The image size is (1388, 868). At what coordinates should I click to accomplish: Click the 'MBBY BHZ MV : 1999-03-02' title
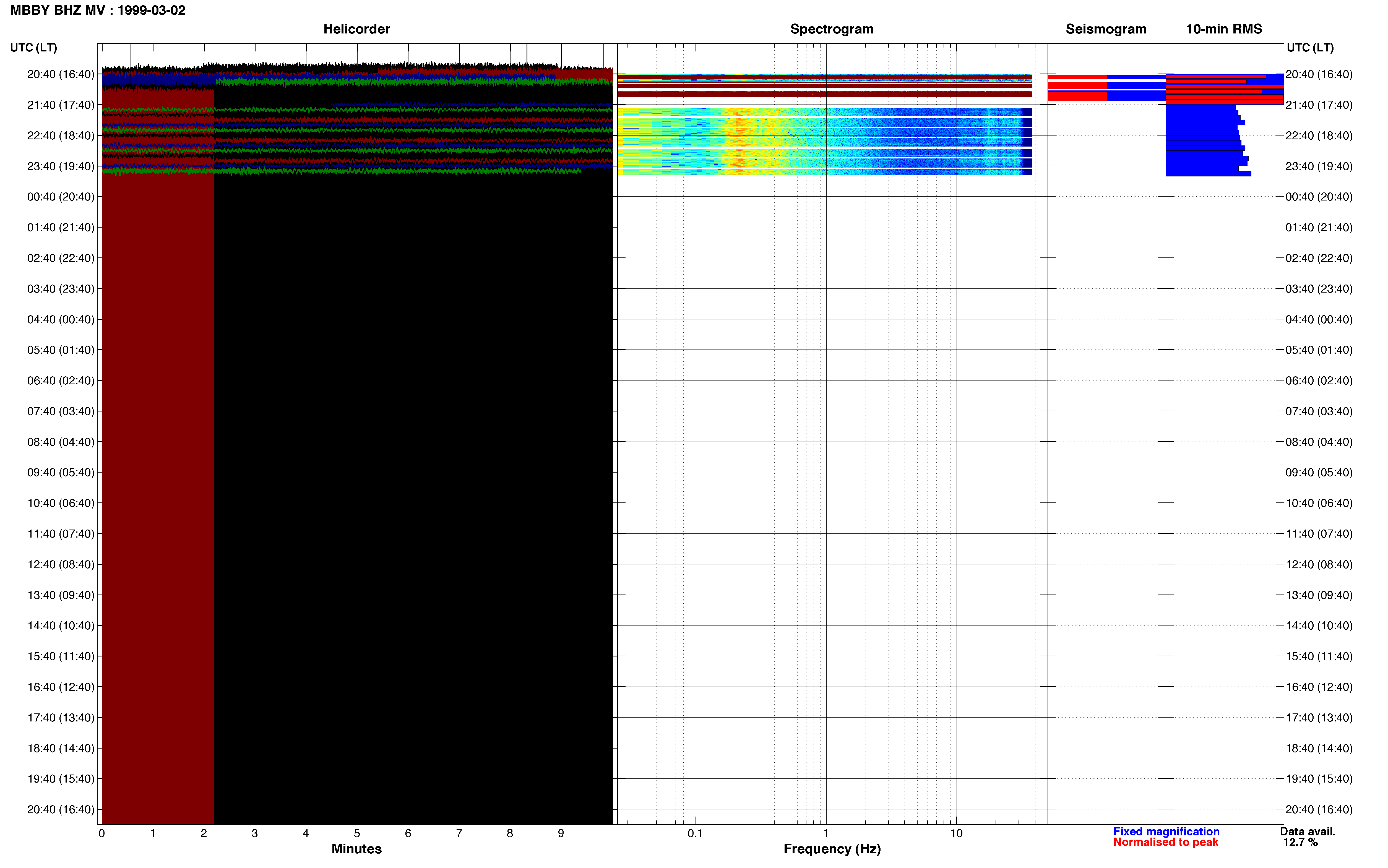click(x=98, y=10)
